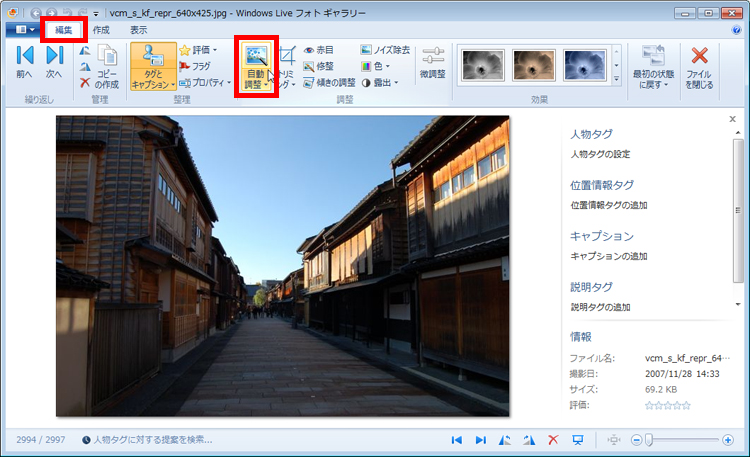Zoom in with the plus button

click(728, 440)
